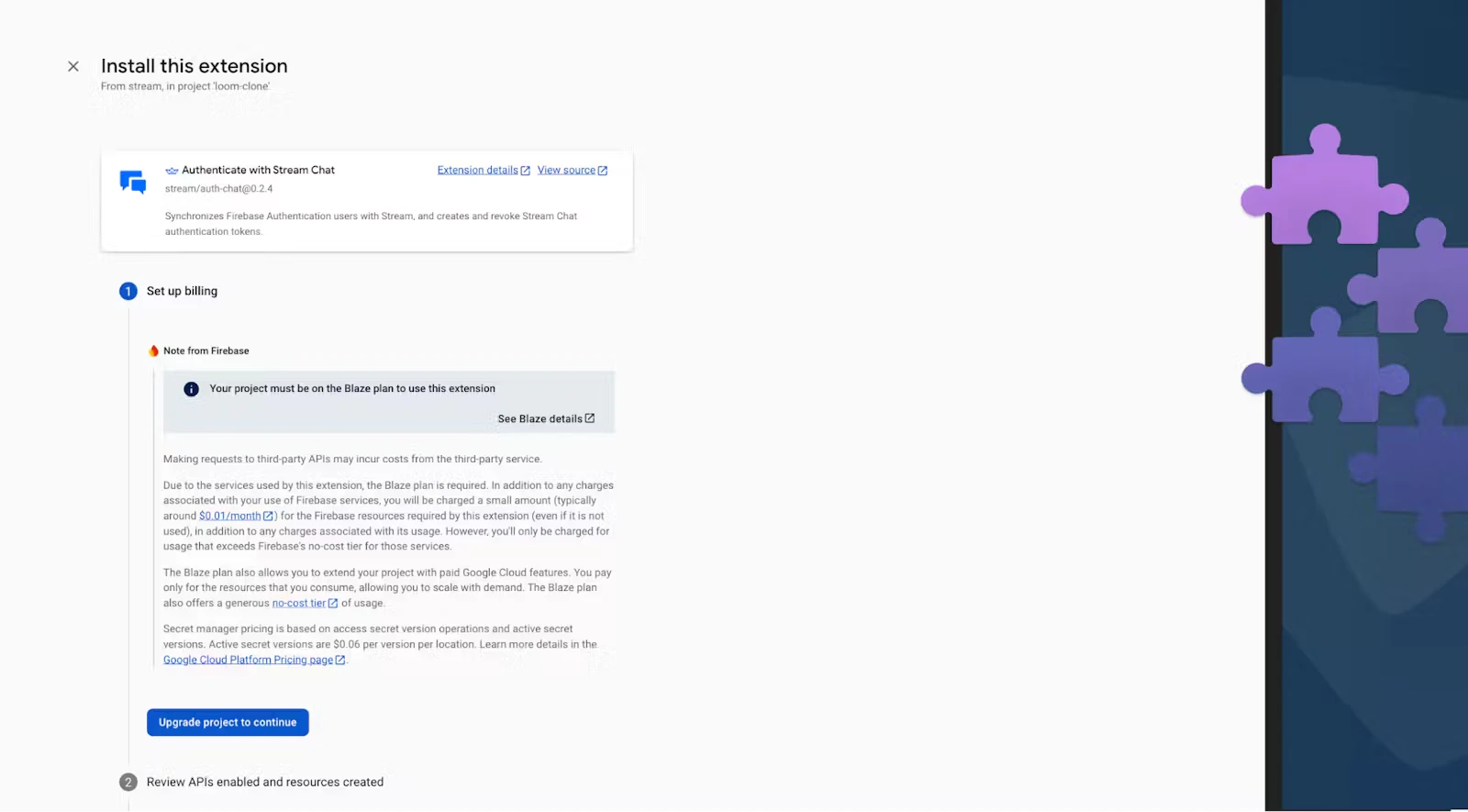The height and width of the screenshot is (812, 1468).
Task: Open the Extension details link
Action: [477, 171]
